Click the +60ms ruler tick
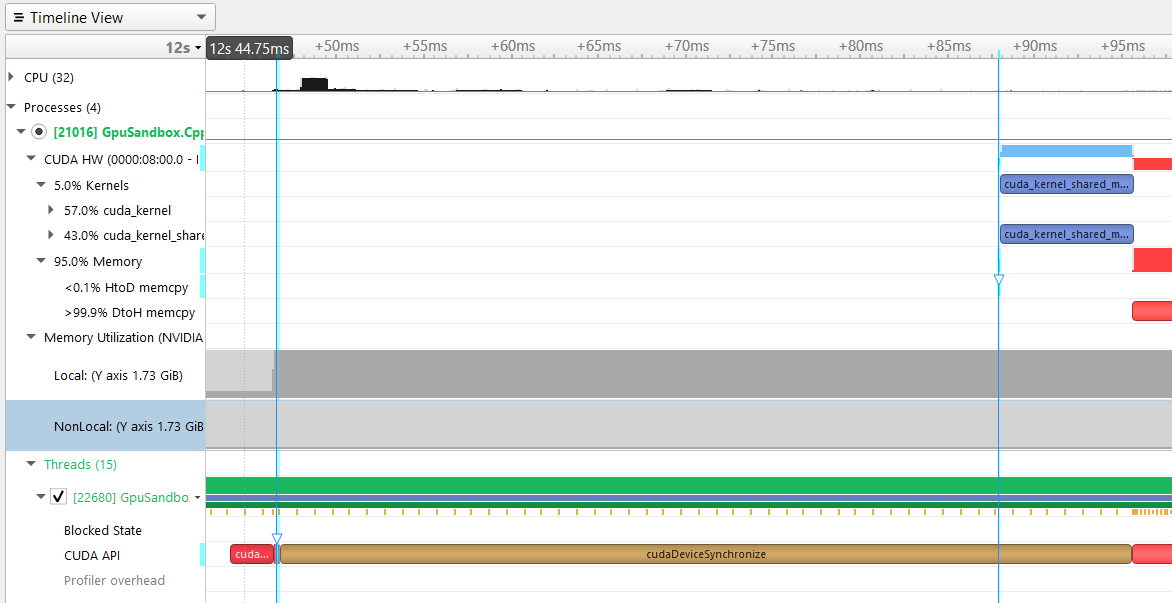 513,46
